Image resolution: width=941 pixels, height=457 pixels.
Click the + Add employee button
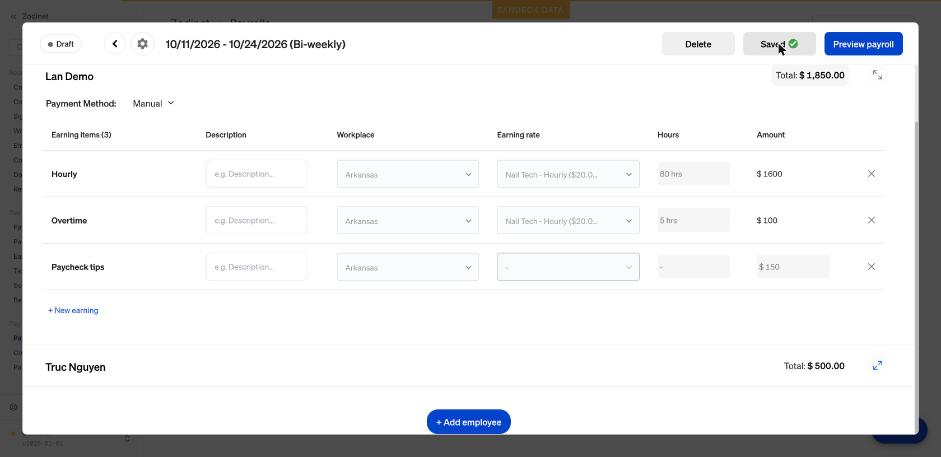[x=468, y=422]
